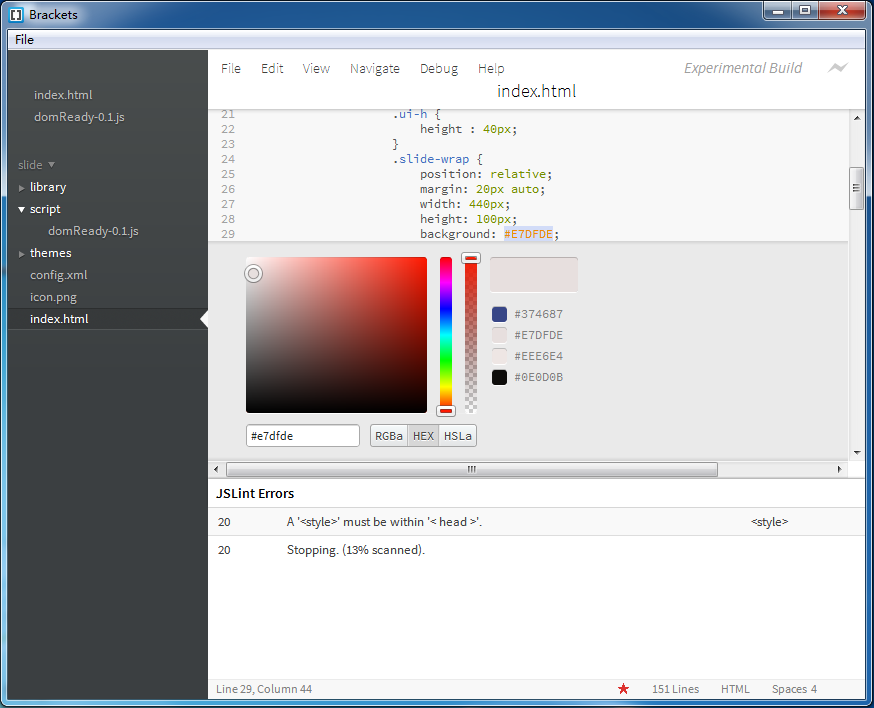Click the Live Preview lightning bolt icon
The width and height of the screenshot is (874, 708).
[x=837, y=68]
